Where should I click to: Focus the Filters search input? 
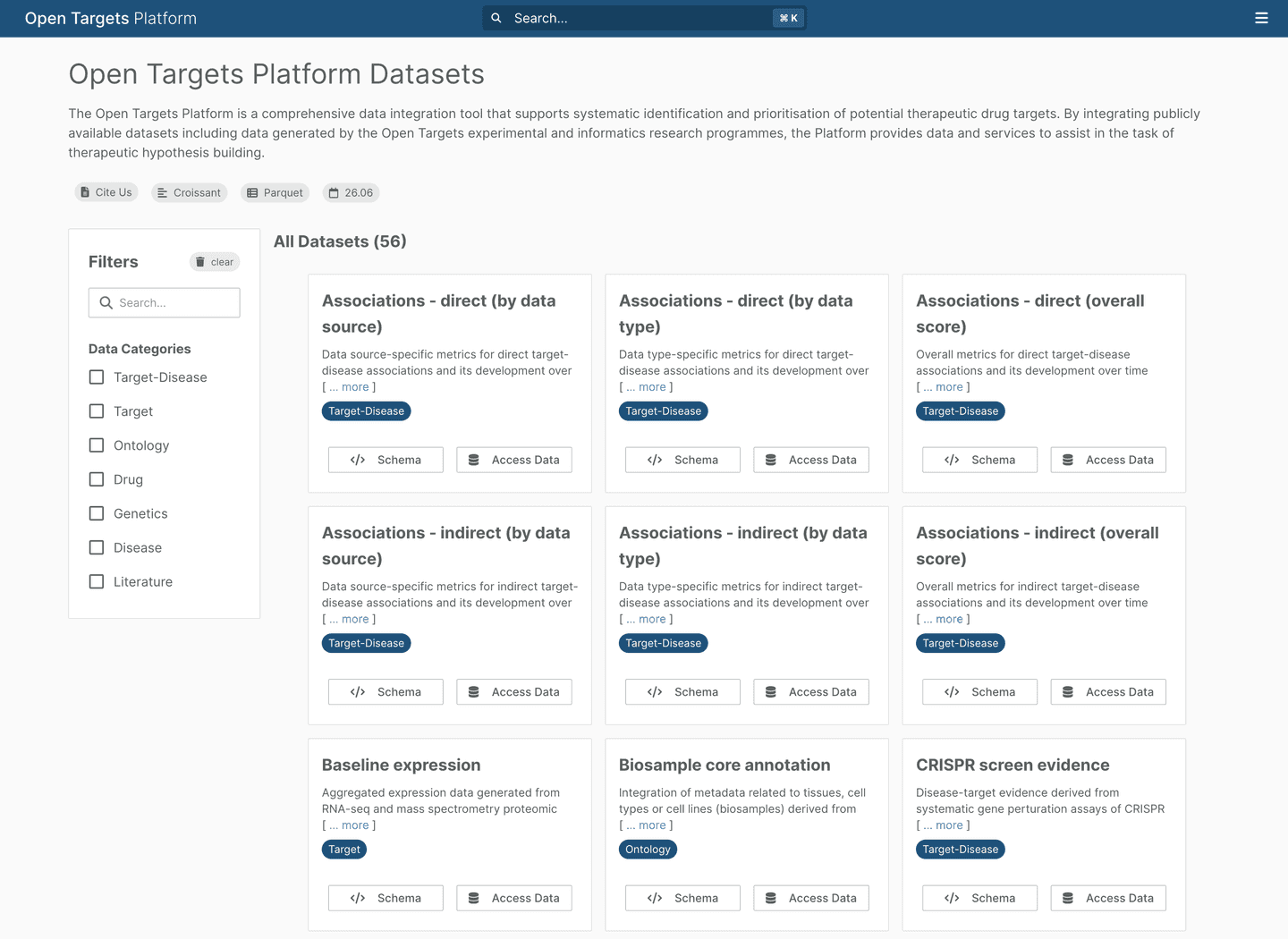pyautogui.click(x=165, y=303)
